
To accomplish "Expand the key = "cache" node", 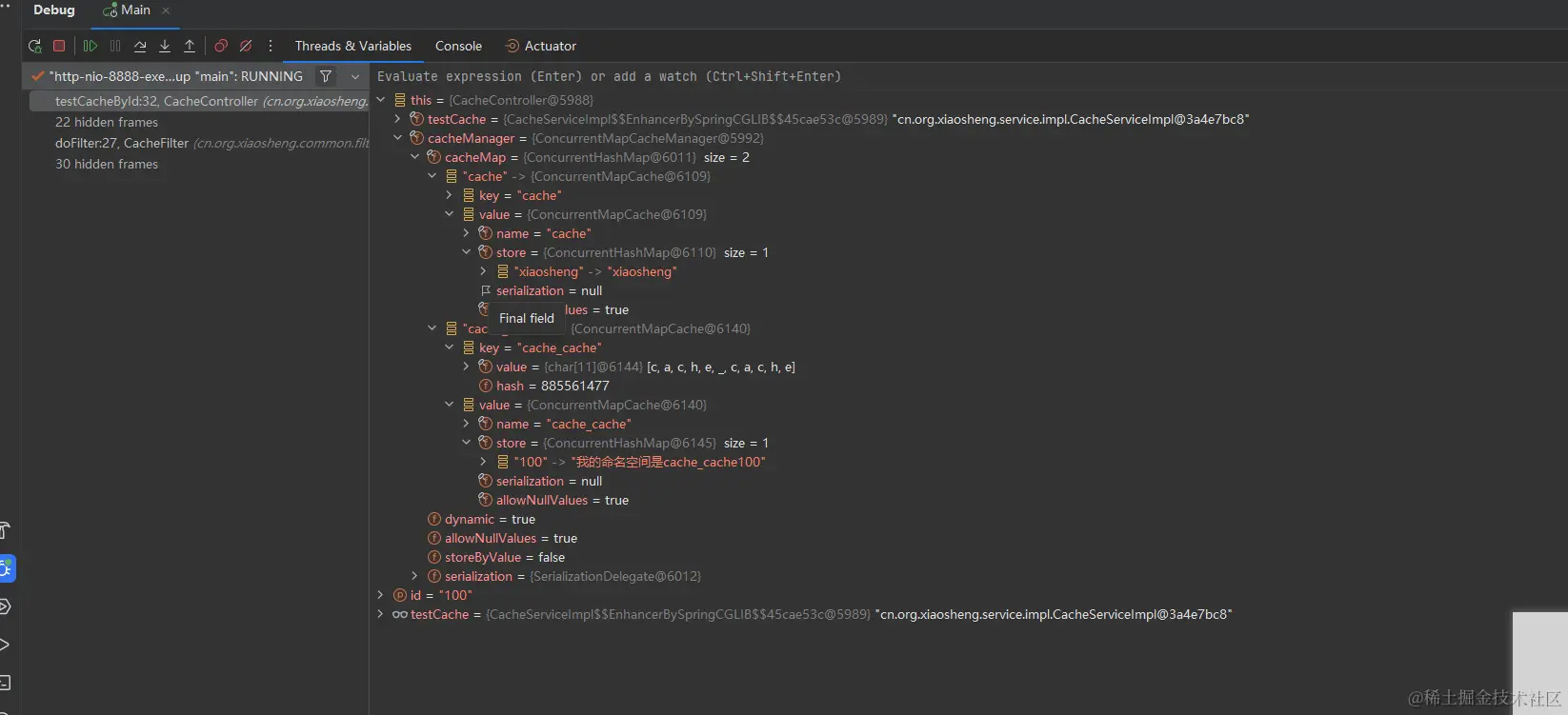I will point(450,195).
